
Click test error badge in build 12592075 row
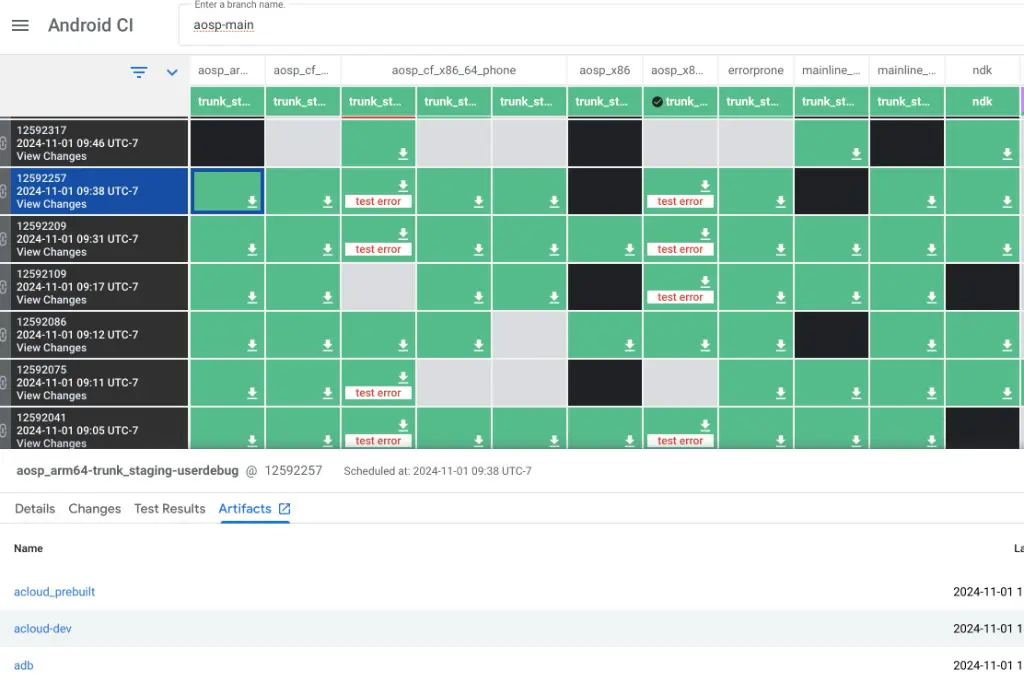click(x=378, y=393)
